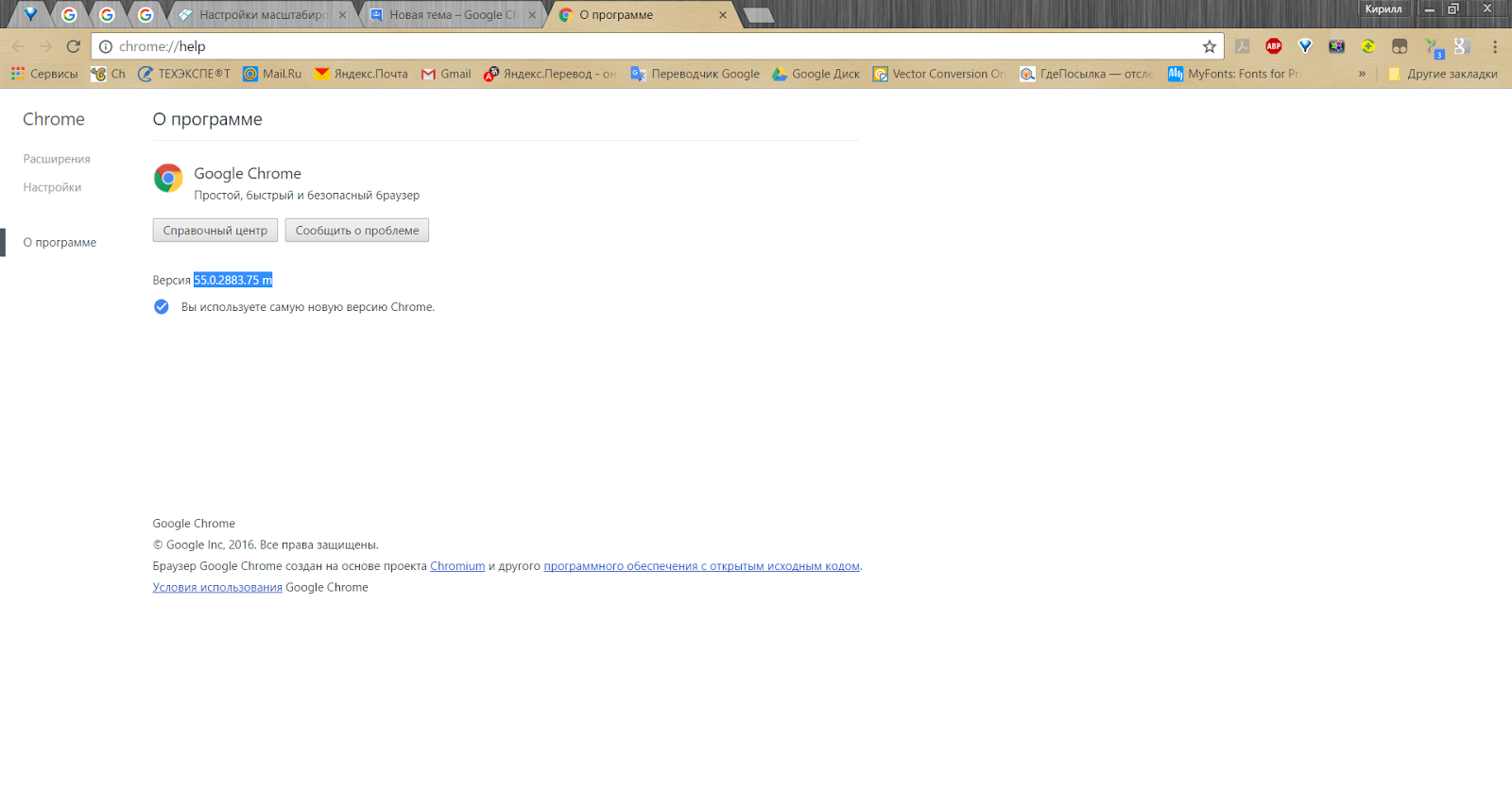Open a new tab with the new-tab button
This screenshot has height=811, width=1512.
[759, 15]
